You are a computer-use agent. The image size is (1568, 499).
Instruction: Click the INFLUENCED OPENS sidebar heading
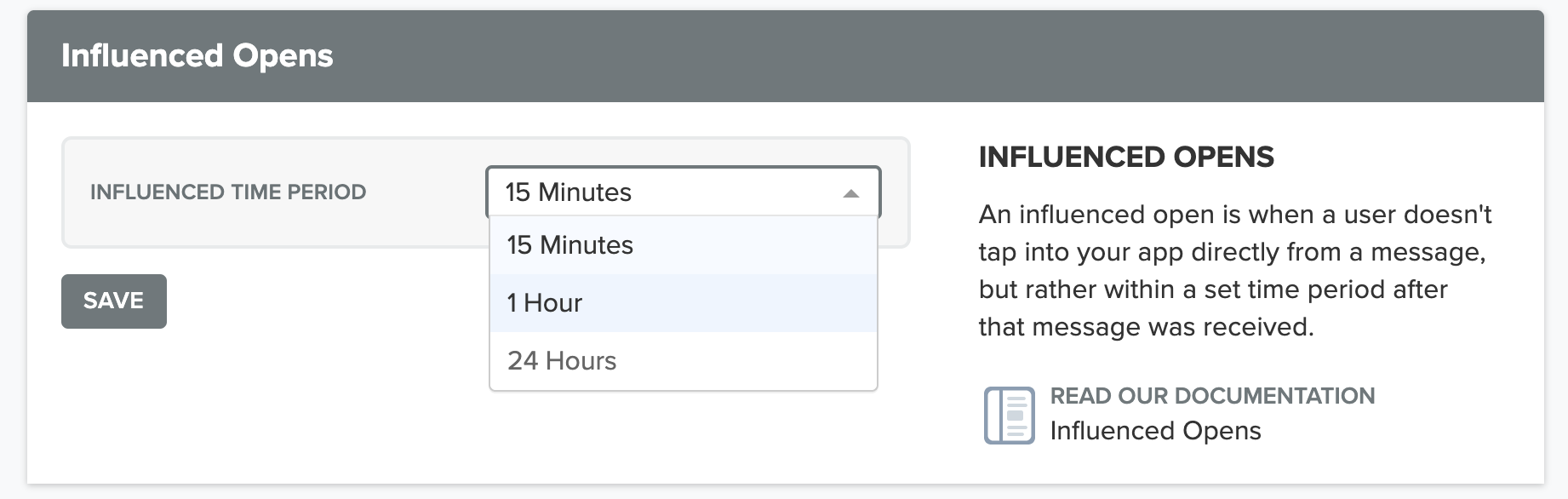pyautogui.click(x=1126, y=157)
